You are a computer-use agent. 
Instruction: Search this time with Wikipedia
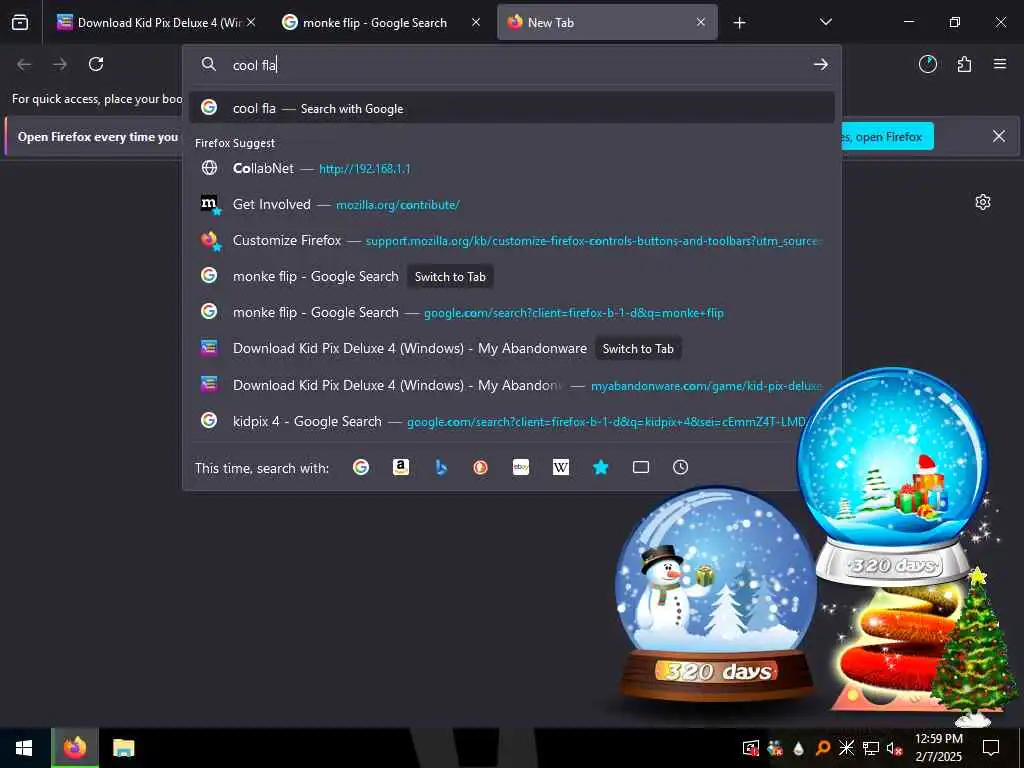pyautogui.click(x=561, y=468)
